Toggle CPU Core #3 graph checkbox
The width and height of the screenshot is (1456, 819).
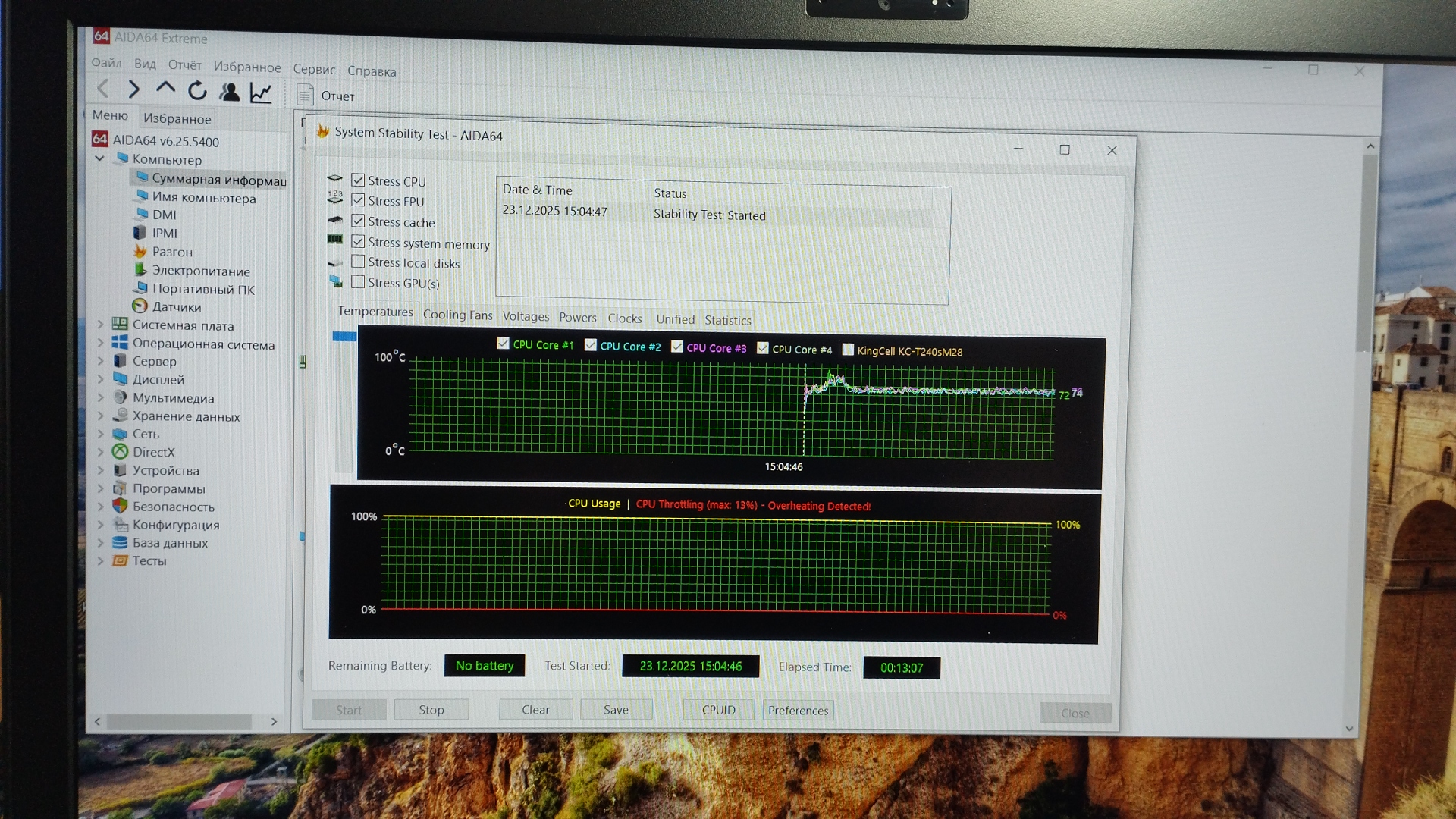tap(677, 347)
